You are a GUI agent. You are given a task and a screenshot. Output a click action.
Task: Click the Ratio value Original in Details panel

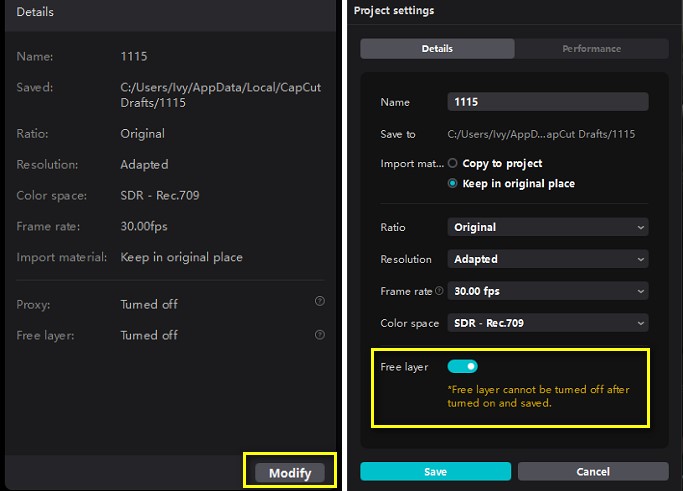coord(143,133)
